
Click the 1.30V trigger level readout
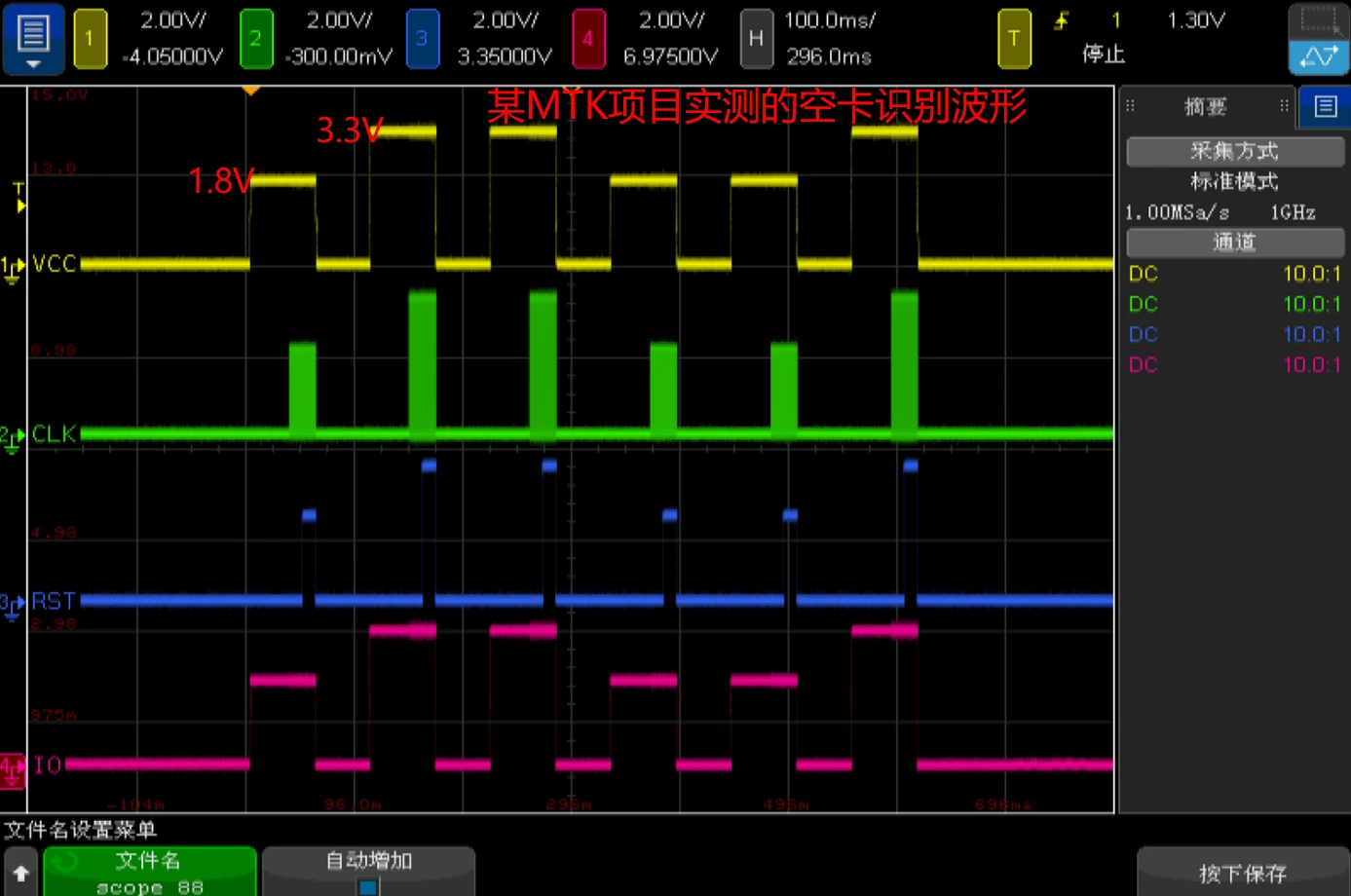point(1196,20)
